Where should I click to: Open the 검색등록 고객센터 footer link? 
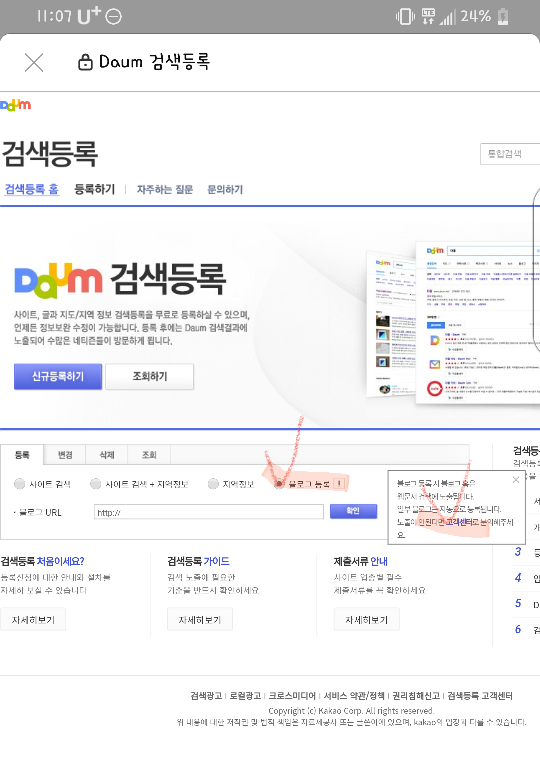tap(480, 696)
